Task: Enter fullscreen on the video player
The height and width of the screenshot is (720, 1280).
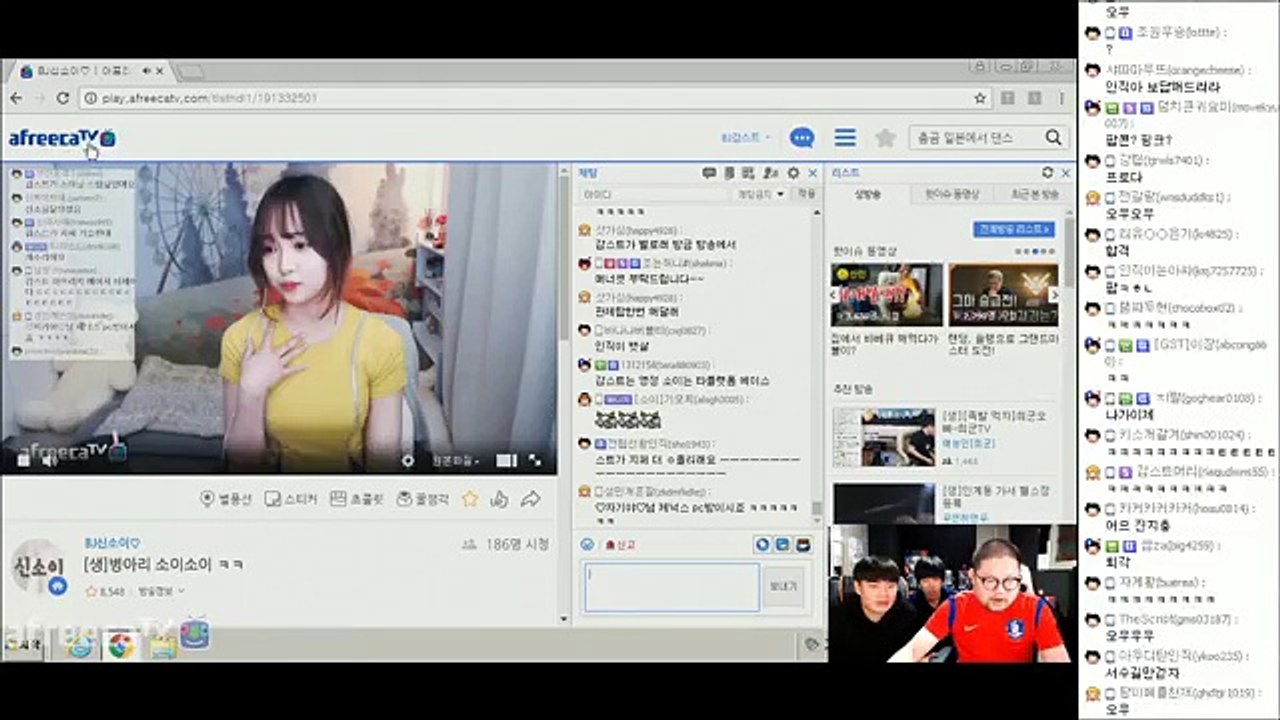Action: (x=535, y=460)
